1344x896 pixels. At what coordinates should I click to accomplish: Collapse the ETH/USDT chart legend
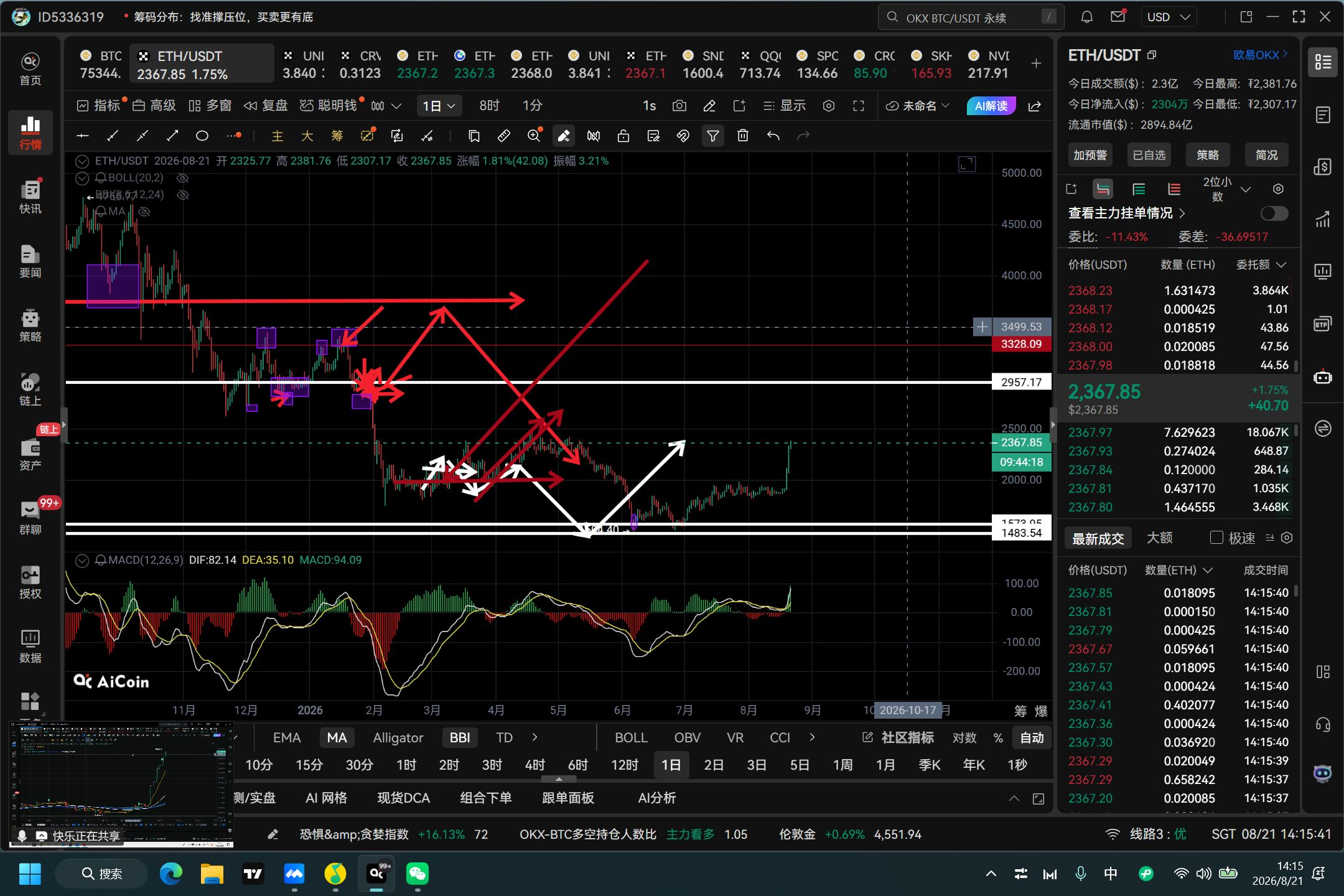tap(82, 161)
